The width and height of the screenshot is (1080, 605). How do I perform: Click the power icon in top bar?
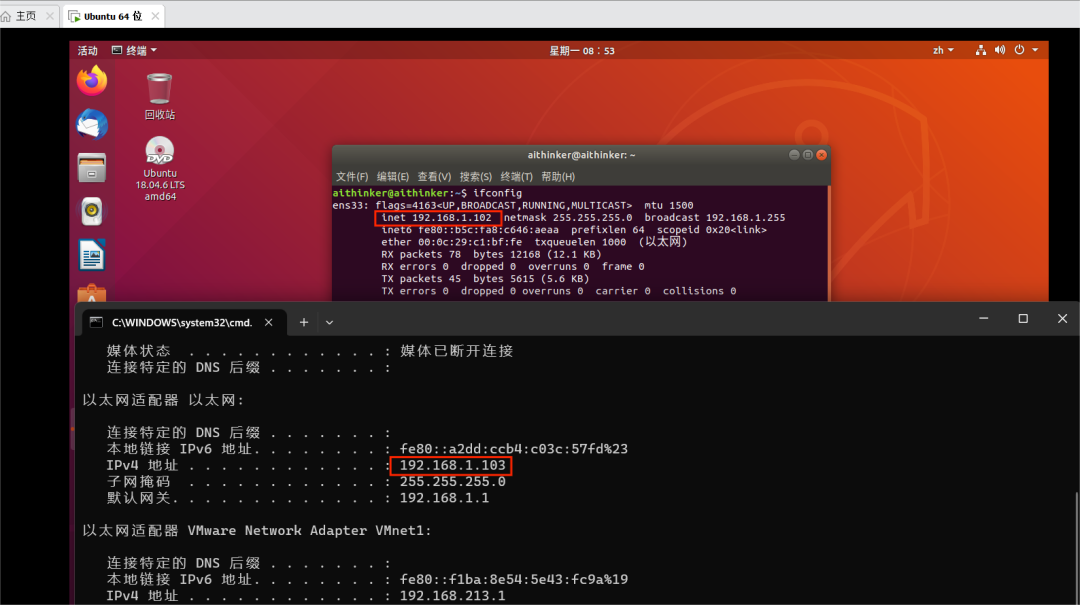click(1019, 50)
